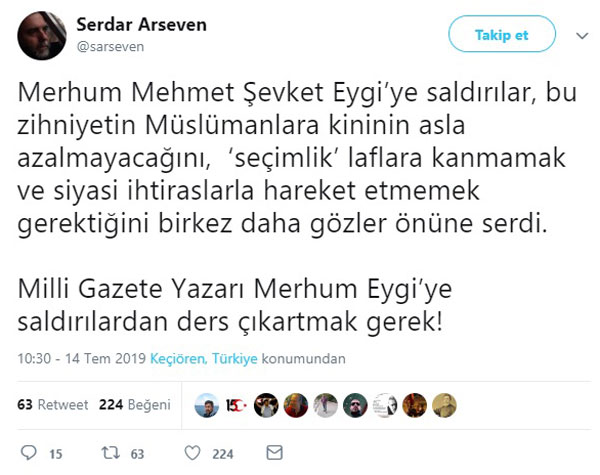The width and height of the screenshot is (600, 475).
Task: Click the first liker avatar in row
Action: click(204, 405)
